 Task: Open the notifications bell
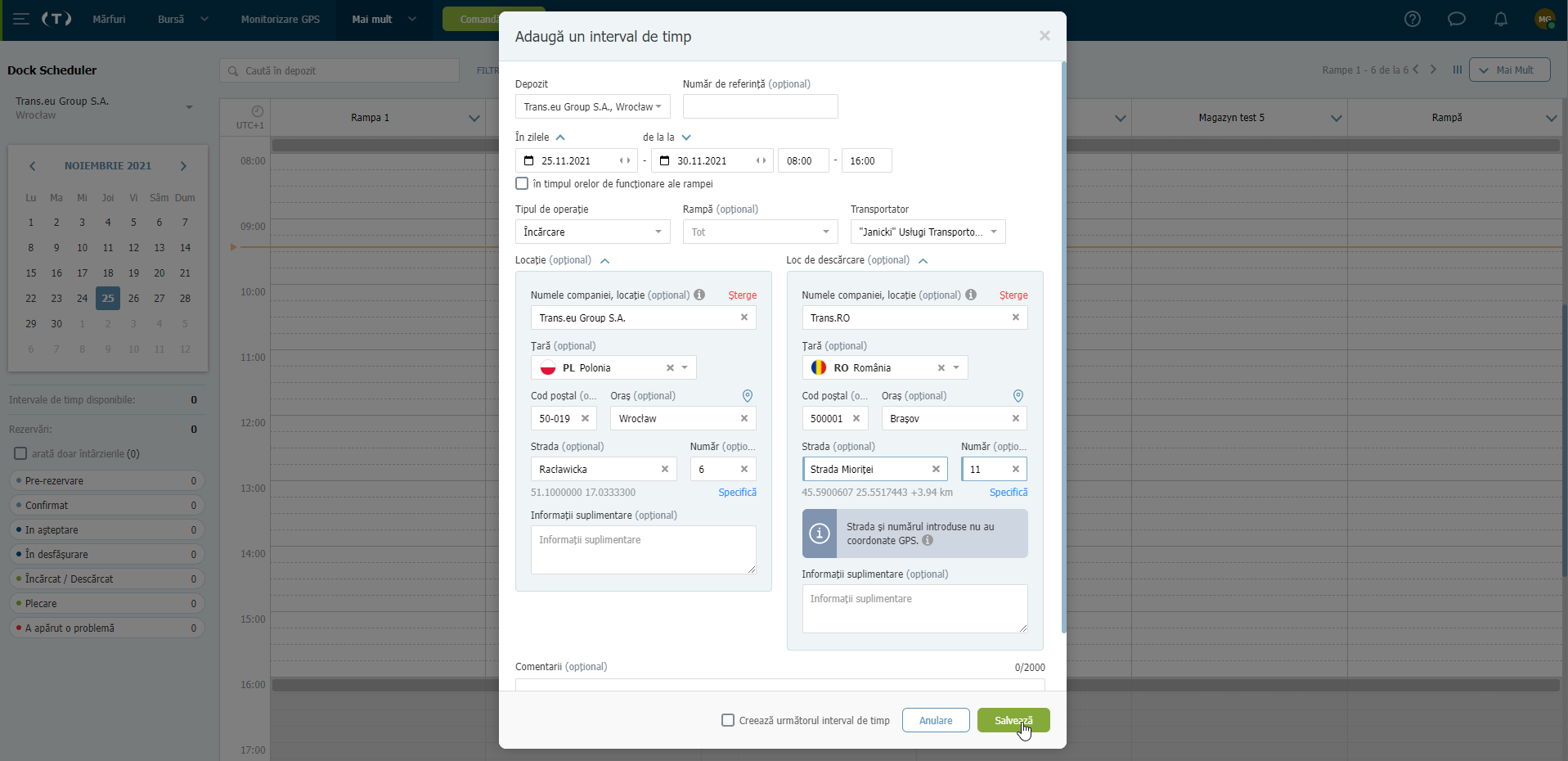[1501, 19]
